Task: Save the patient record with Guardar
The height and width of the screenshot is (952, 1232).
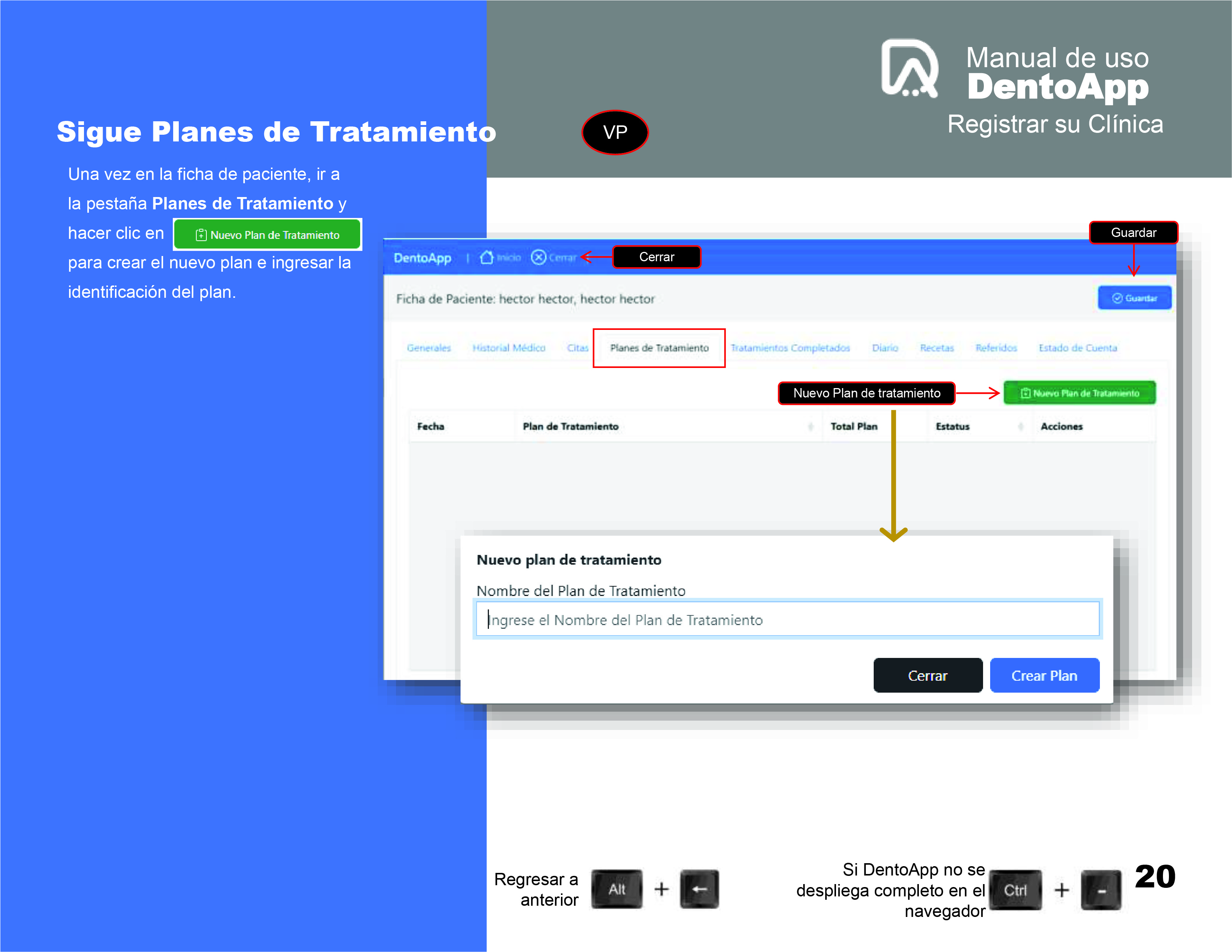Action: tap(1135, 298)
